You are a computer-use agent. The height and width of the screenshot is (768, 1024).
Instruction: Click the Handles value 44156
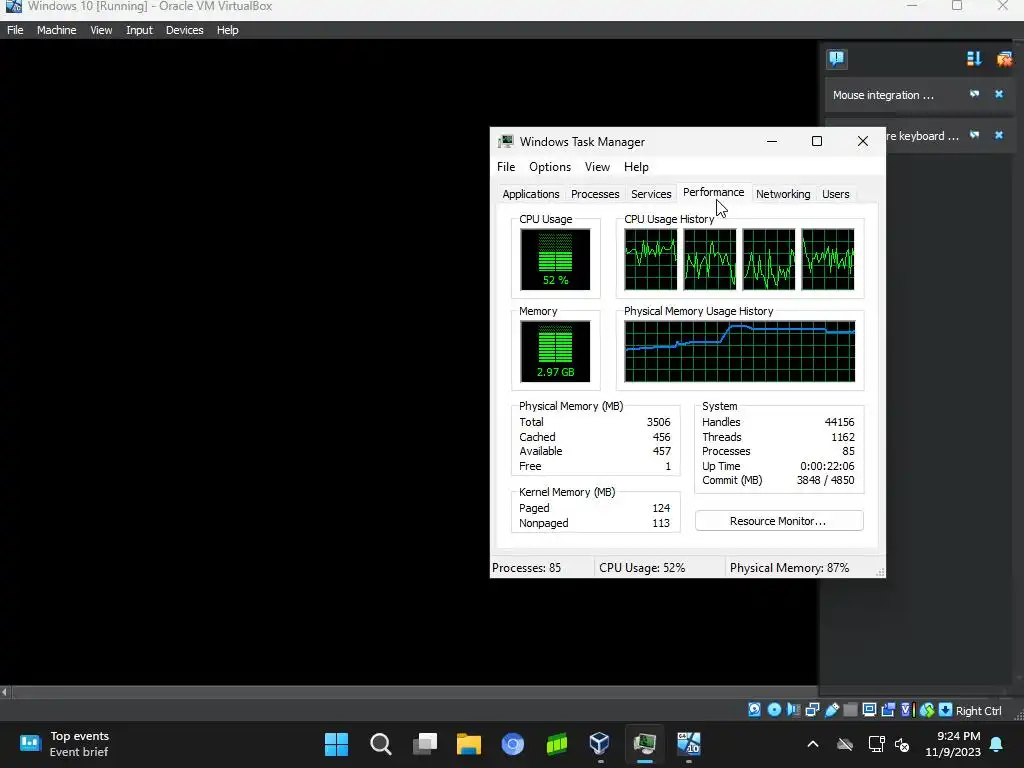pos(839,422)
